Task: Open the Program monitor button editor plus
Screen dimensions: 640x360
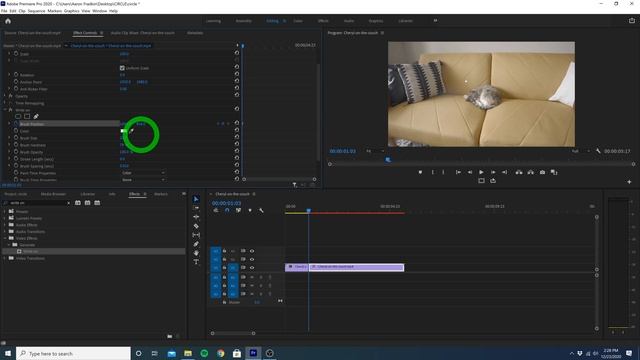Action: 629,182
